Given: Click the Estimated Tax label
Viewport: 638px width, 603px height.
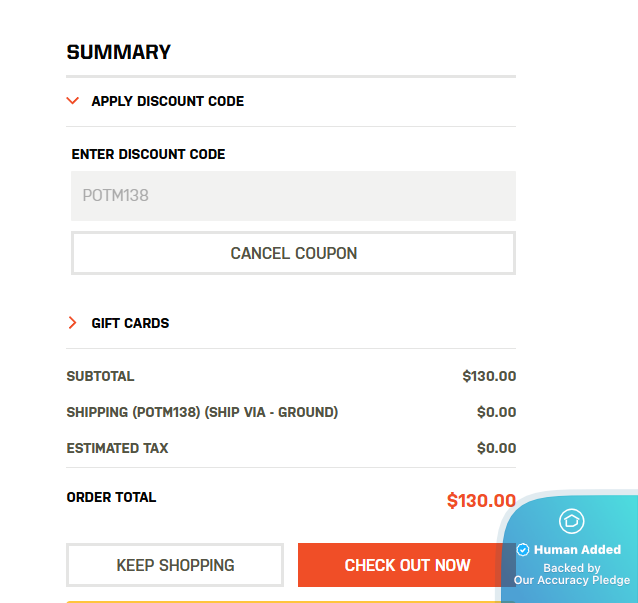Looking at the screenshot, I should 117,448.
